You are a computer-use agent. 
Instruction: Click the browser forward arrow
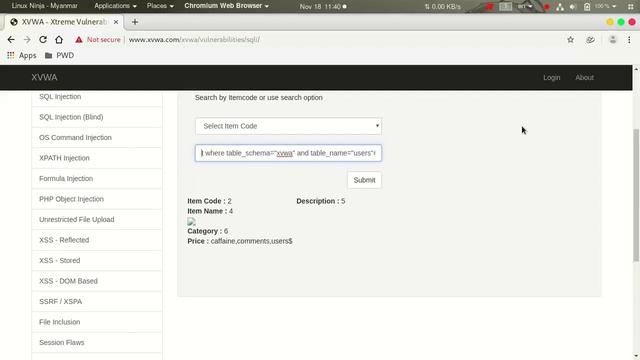27,40
